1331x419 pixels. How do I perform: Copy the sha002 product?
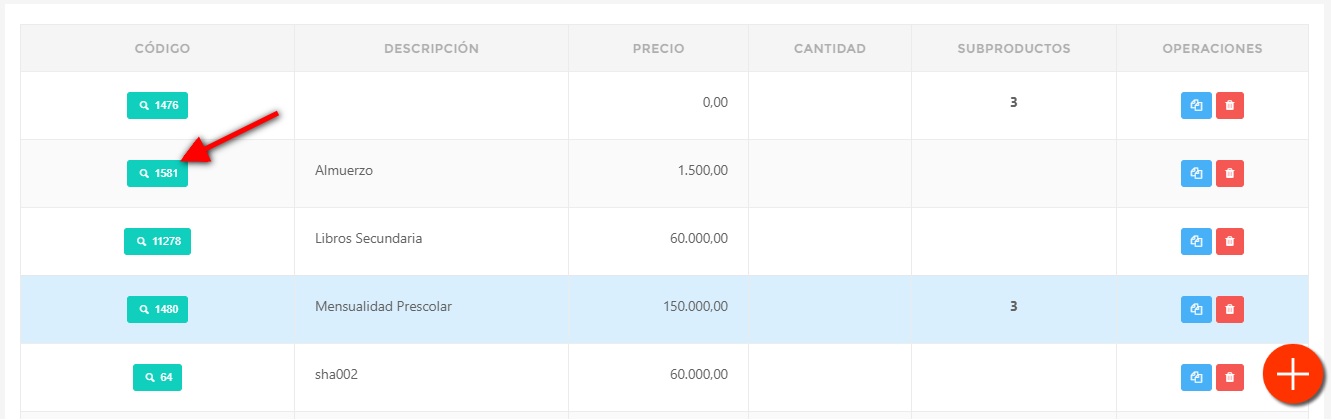(1196, 377)
